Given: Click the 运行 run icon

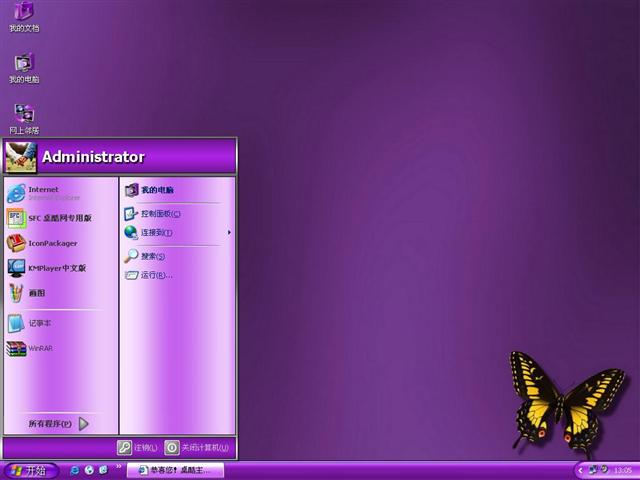Looking at the screenshot, I should click(131, 276).
